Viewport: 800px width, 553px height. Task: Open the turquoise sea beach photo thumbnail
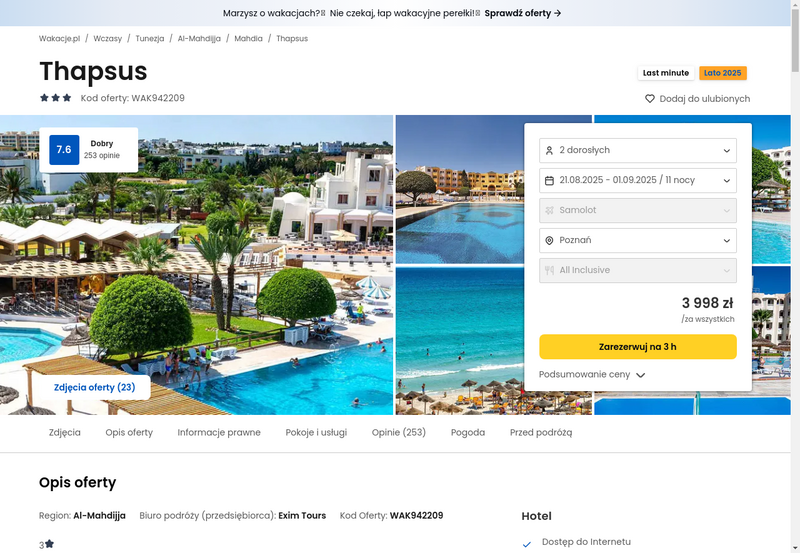460,340
